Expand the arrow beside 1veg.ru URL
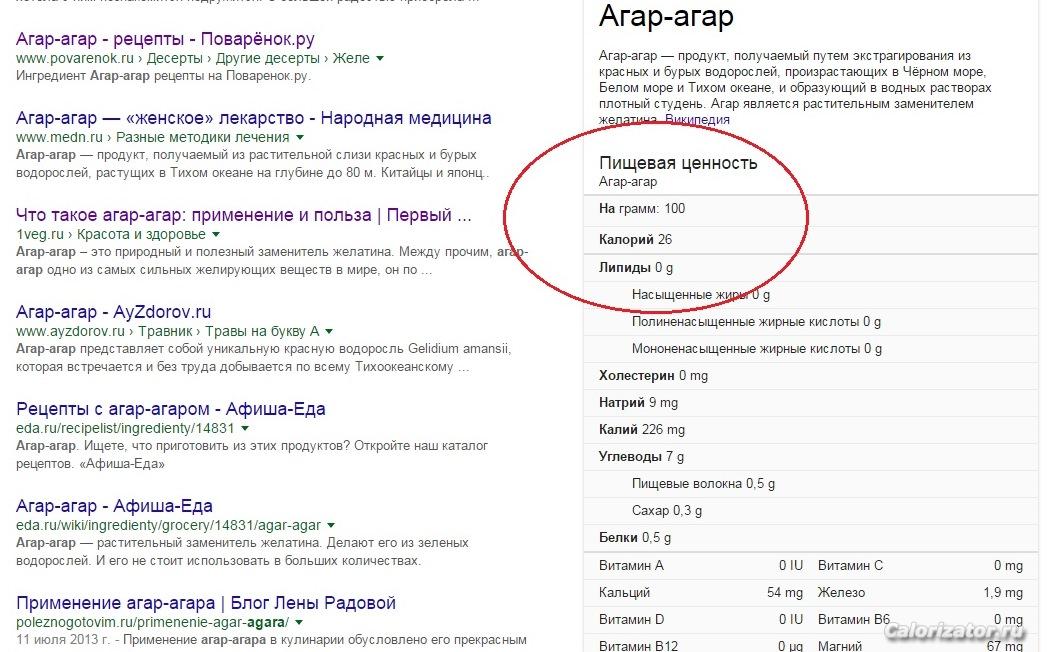Screen dimensions: 1047x652 click(215, 234)
